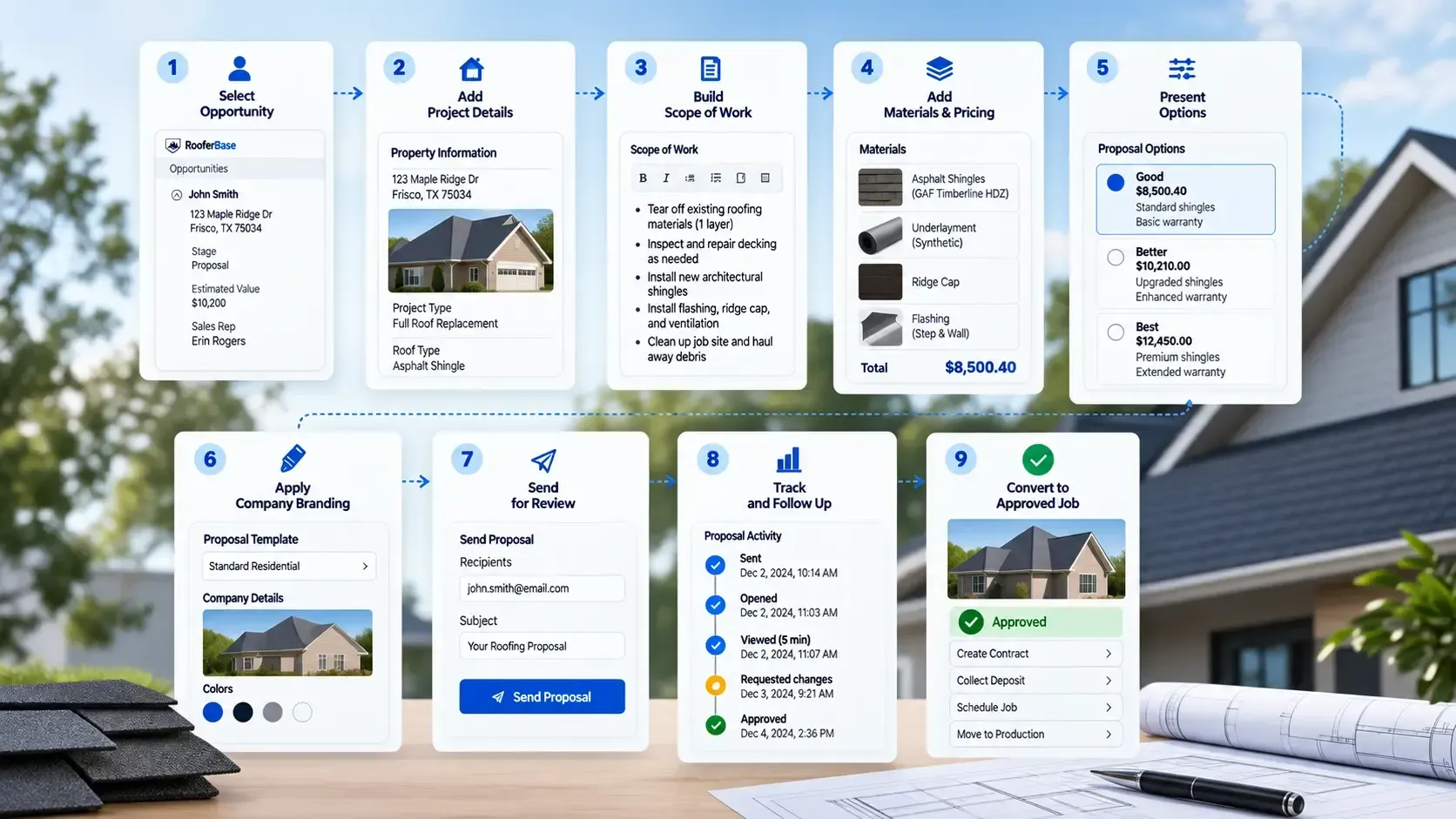The image size is (1456, 819).
Task: Click the Asphalt Shingles material image
Action: (880, 186)
